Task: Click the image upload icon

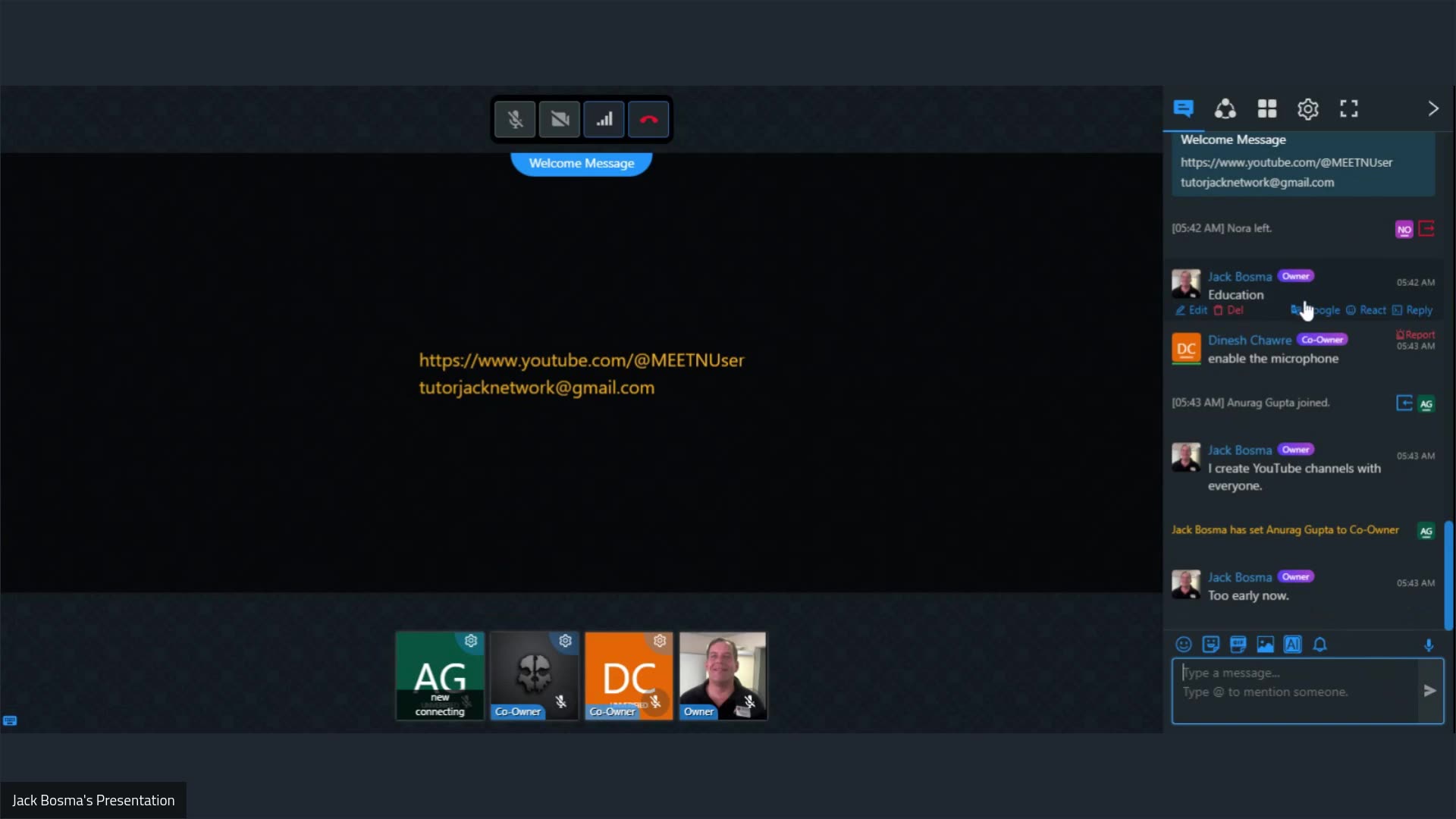Action: click(x=1265, y=645)
